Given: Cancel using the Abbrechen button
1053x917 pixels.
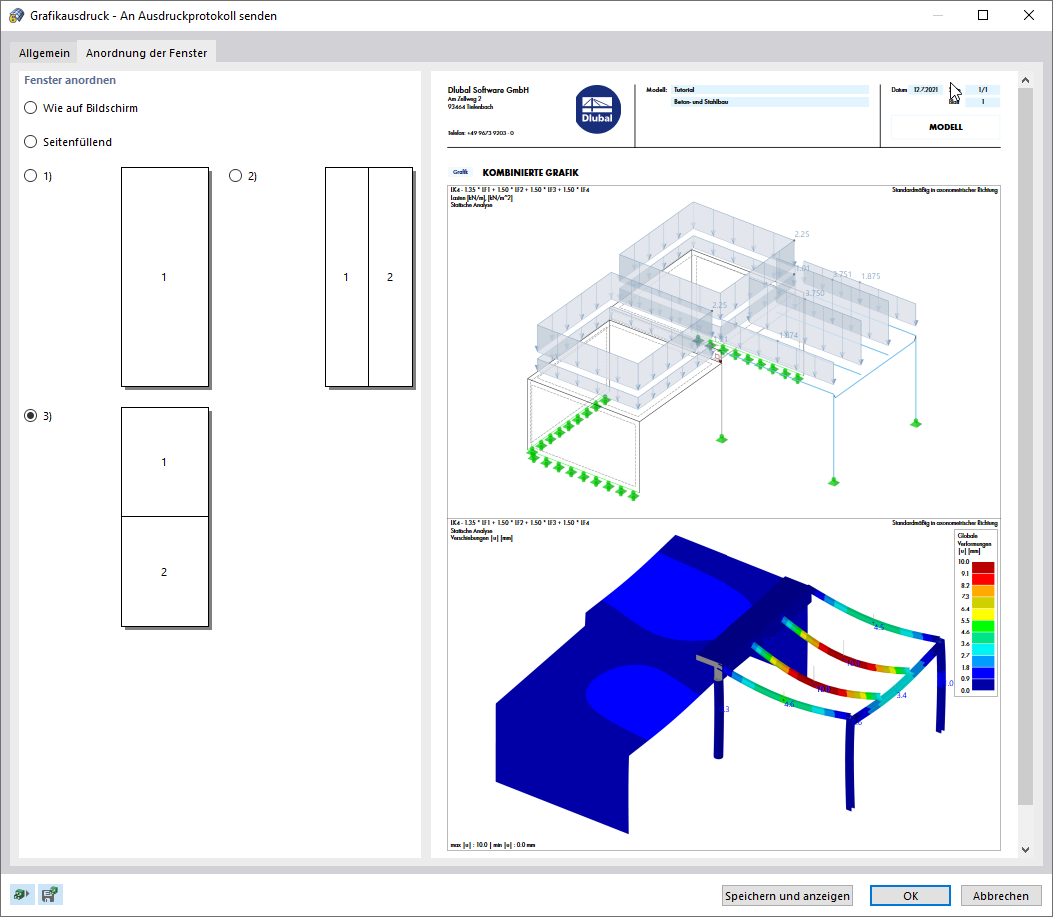Looking at the screenshot, I should point(1001,896).
